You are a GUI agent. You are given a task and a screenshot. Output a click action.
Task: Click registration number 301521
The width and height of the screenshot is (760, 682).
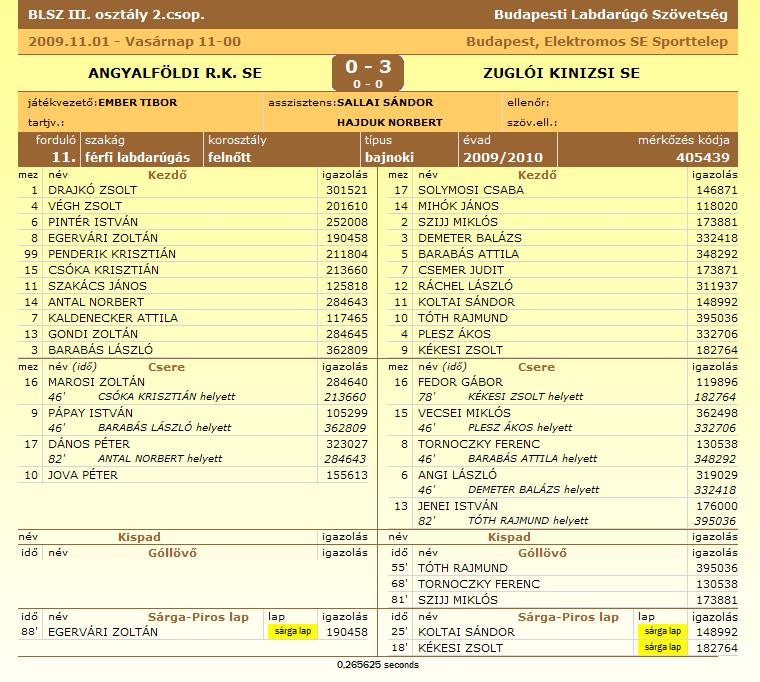[347, 190]
